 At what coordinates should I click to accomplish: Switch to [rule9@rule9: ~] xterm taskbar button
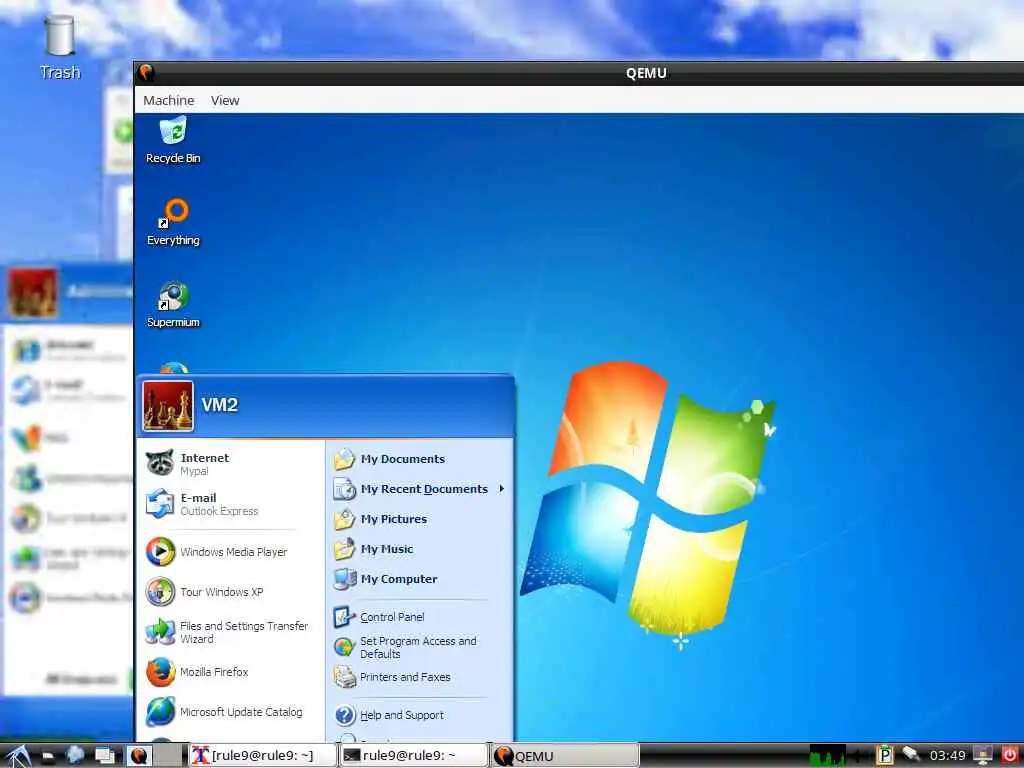tap(263, 756)
